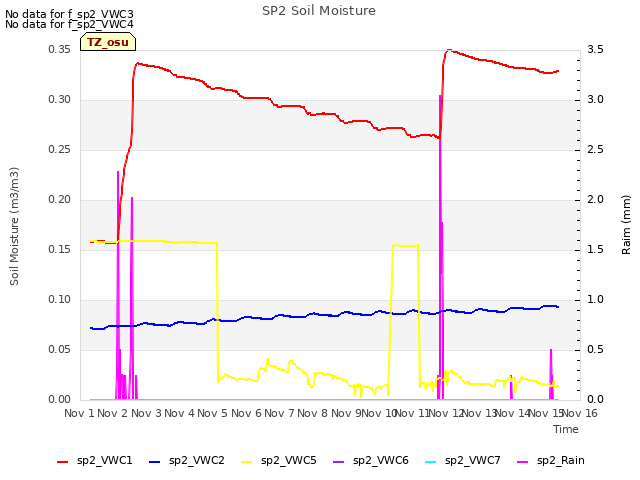Click the purple sp2_VWC6 legend color marker
Image resolution: width=640 pixels, height=480 pixels.
(x=339, y=462)
